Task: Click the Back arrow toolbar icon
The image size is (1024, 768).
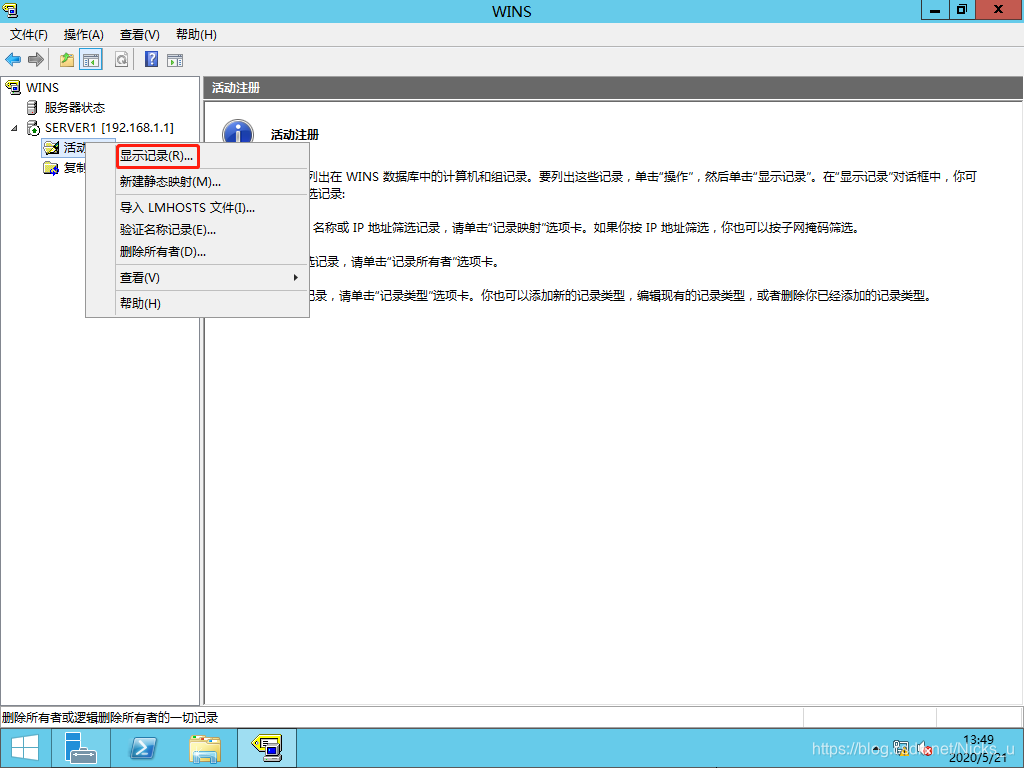Action: click(13, 60)
